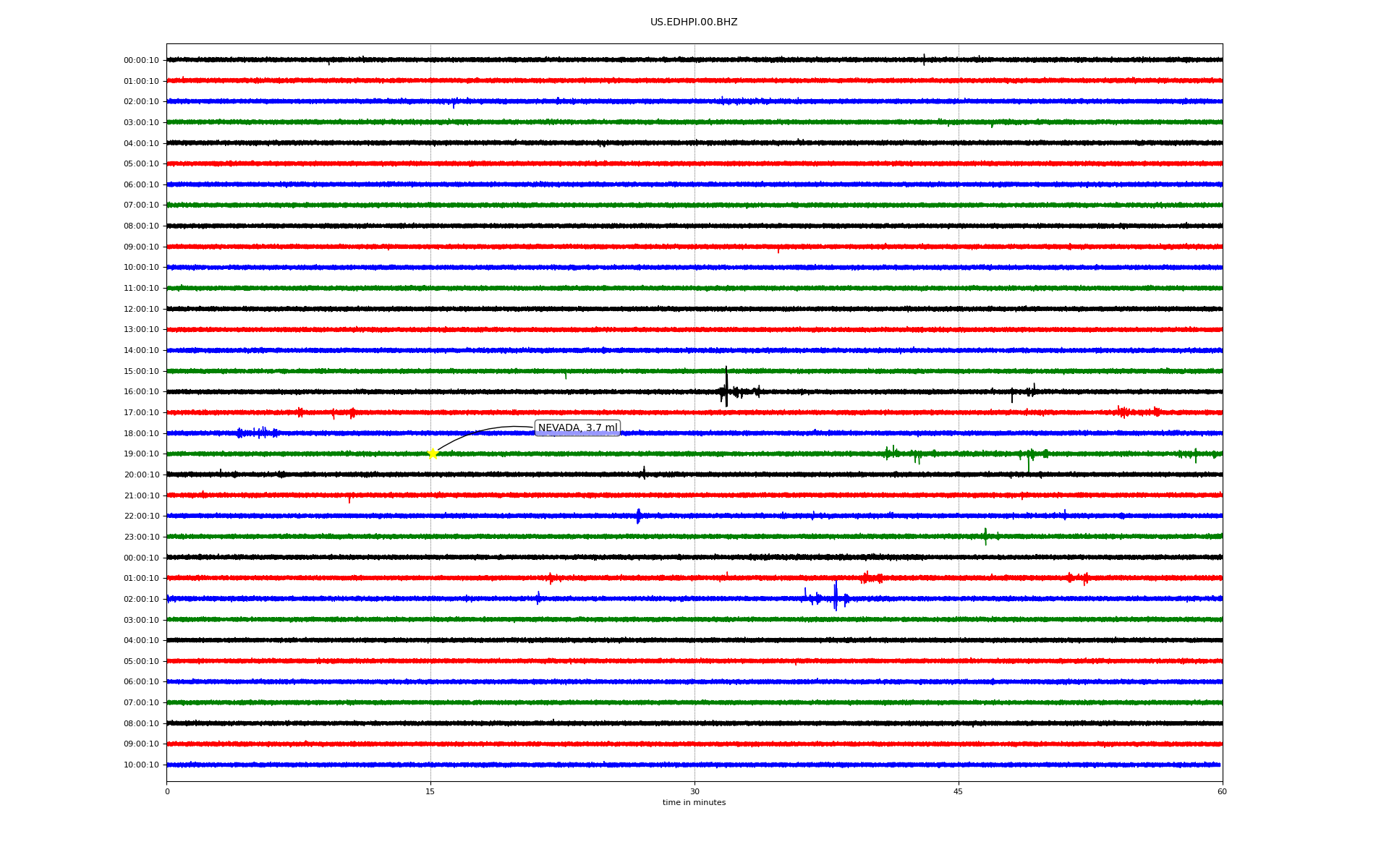Click the NEVADA, 3.7 ml annotation label
The image size is (1389, 868).
tap(577, 428)
